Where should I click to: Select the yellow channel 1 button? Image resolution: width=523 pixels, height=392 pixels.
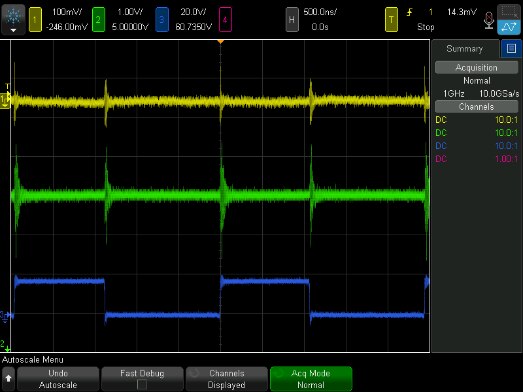[35, 20]
